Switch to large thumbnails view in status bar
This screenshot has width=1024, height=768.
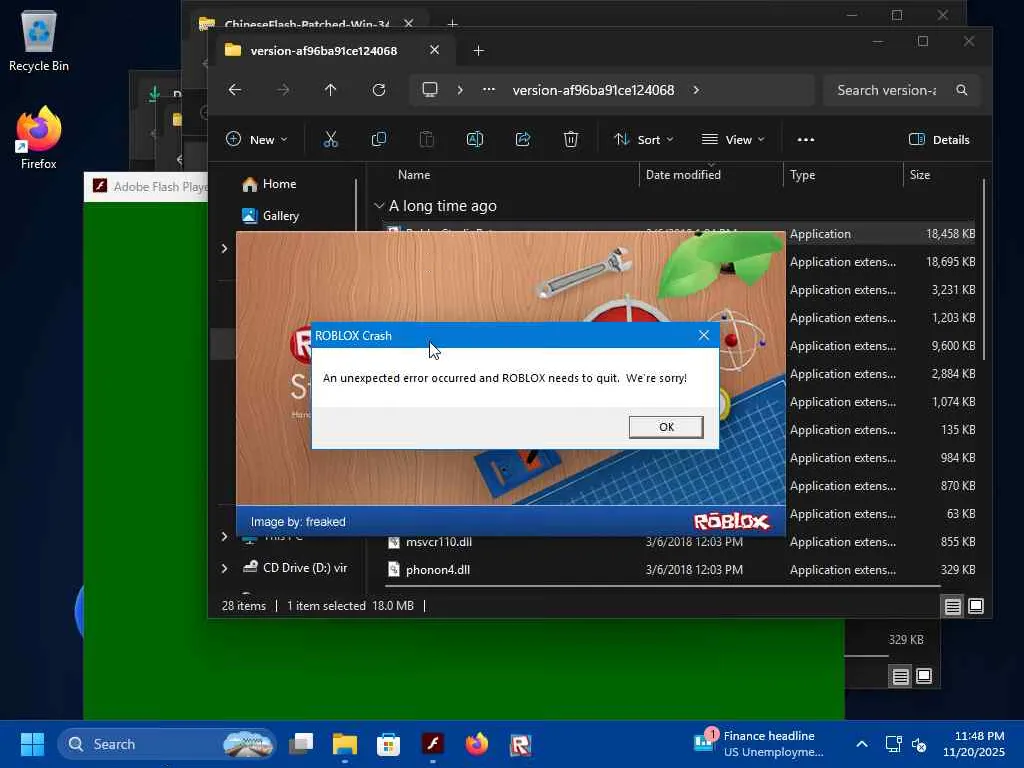click(x=976, y=607)
